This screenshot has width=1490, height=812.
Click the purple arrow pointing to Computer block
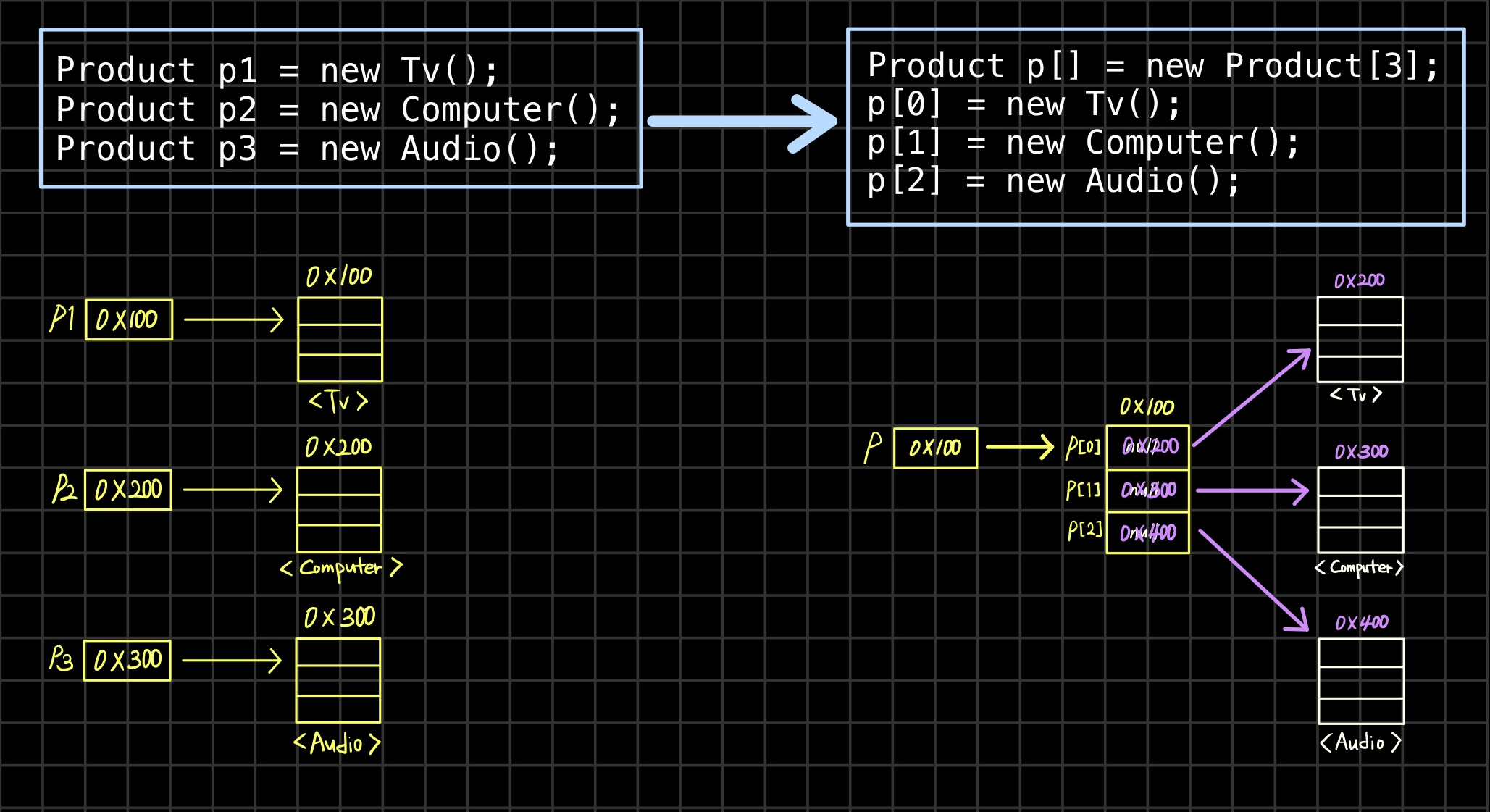[x=1251, y=490]
